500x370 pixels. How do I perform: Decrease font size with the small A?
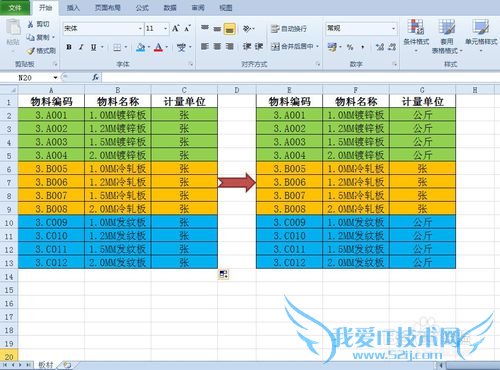click(x=187, y=28)
